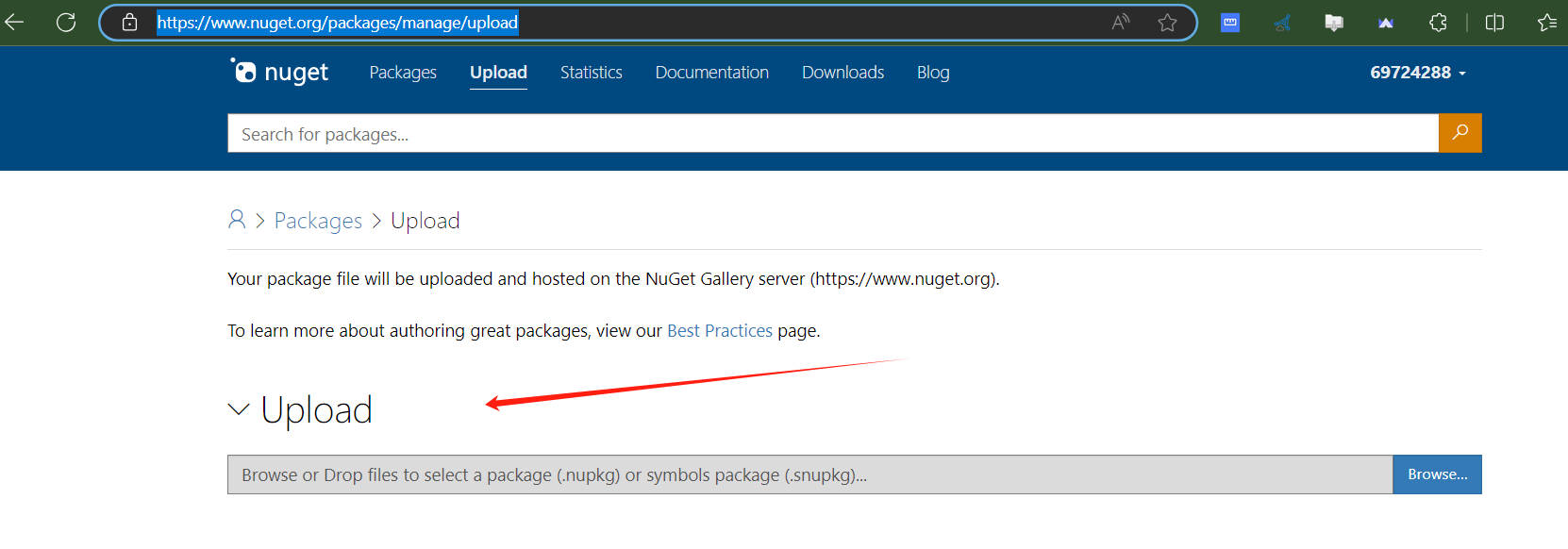Screen dimensions: 1568x549
Task: Click the browser refresh icon
Action: [x=66, y=23]
